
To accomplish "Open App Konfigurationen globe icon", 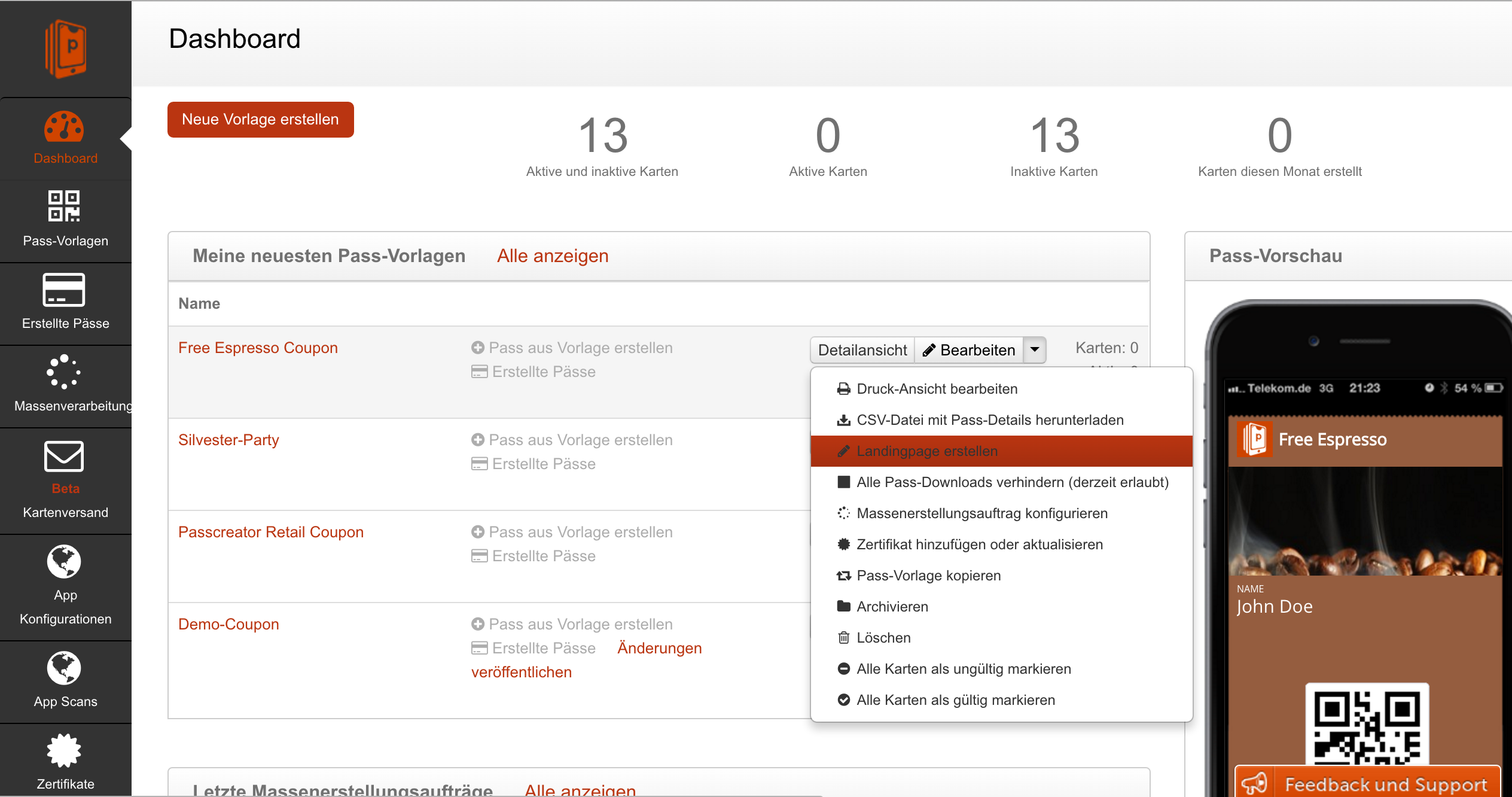I will click(64, 561).
